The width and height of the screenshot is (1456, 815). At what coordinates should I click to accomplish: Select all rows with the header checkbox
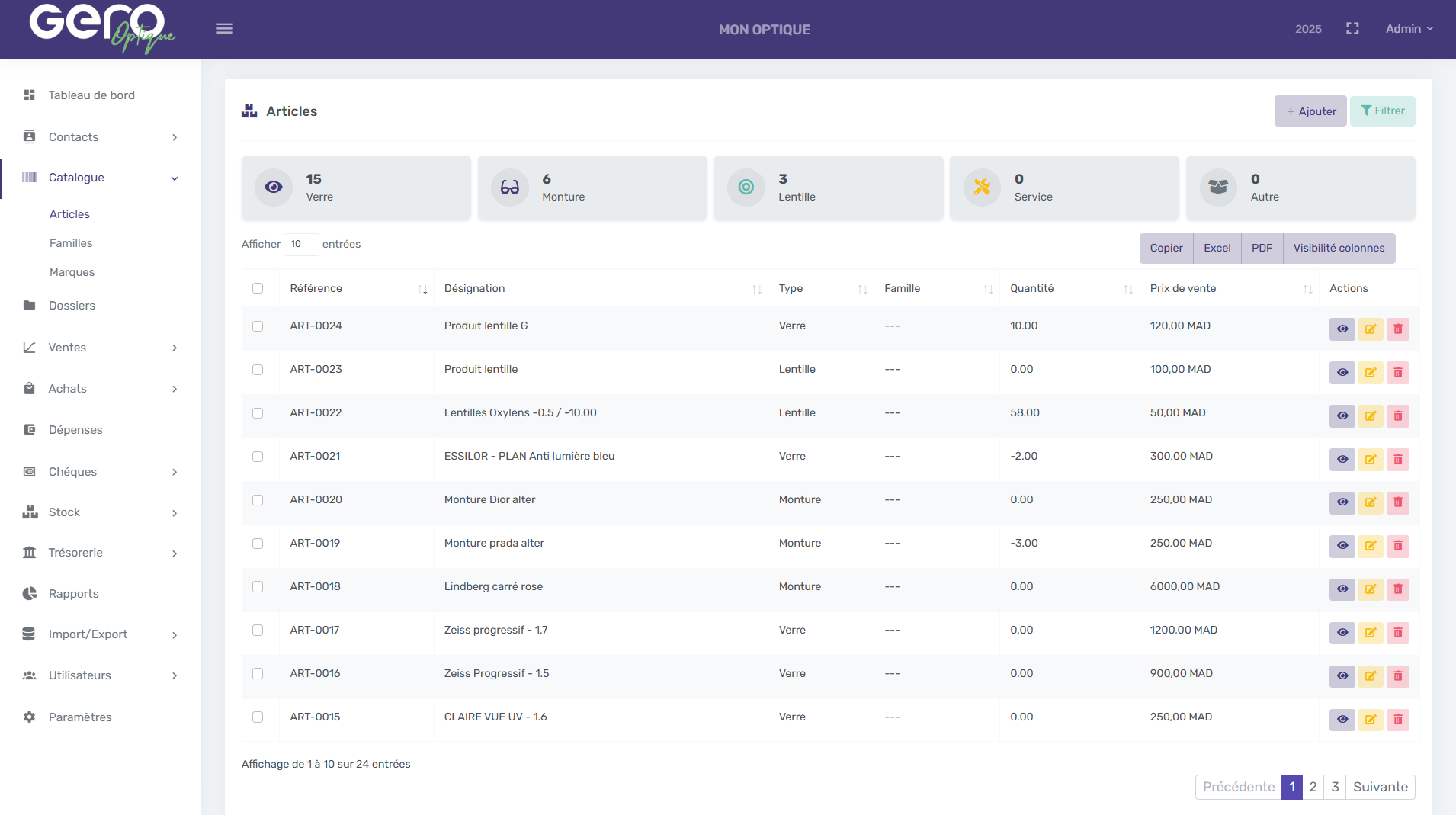[x=258, y=287]
